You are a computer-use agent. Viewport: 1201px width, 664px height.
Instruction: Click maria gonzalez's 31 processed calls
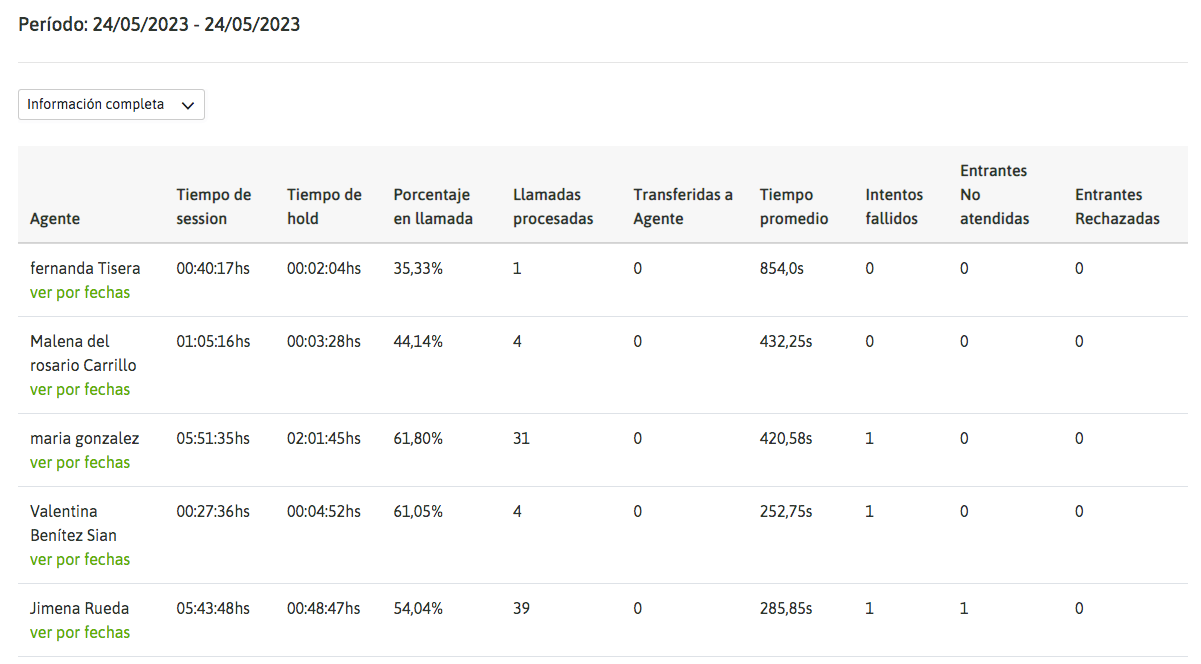click(521, 438)
